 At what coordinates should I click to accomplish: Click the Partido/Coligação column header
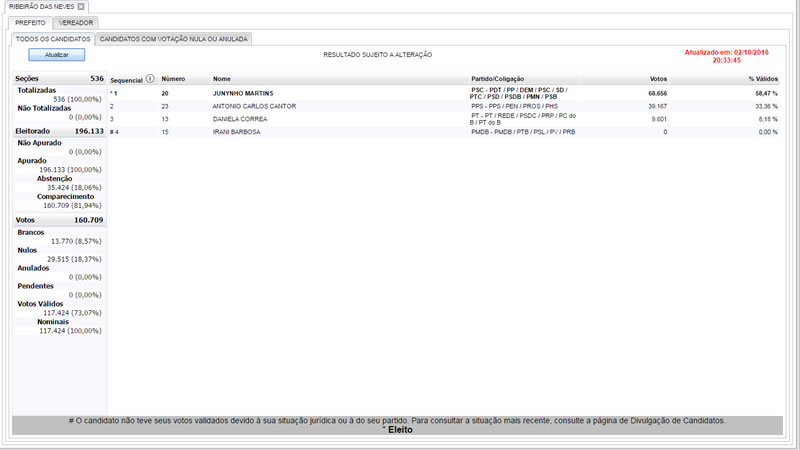(497, 78)
